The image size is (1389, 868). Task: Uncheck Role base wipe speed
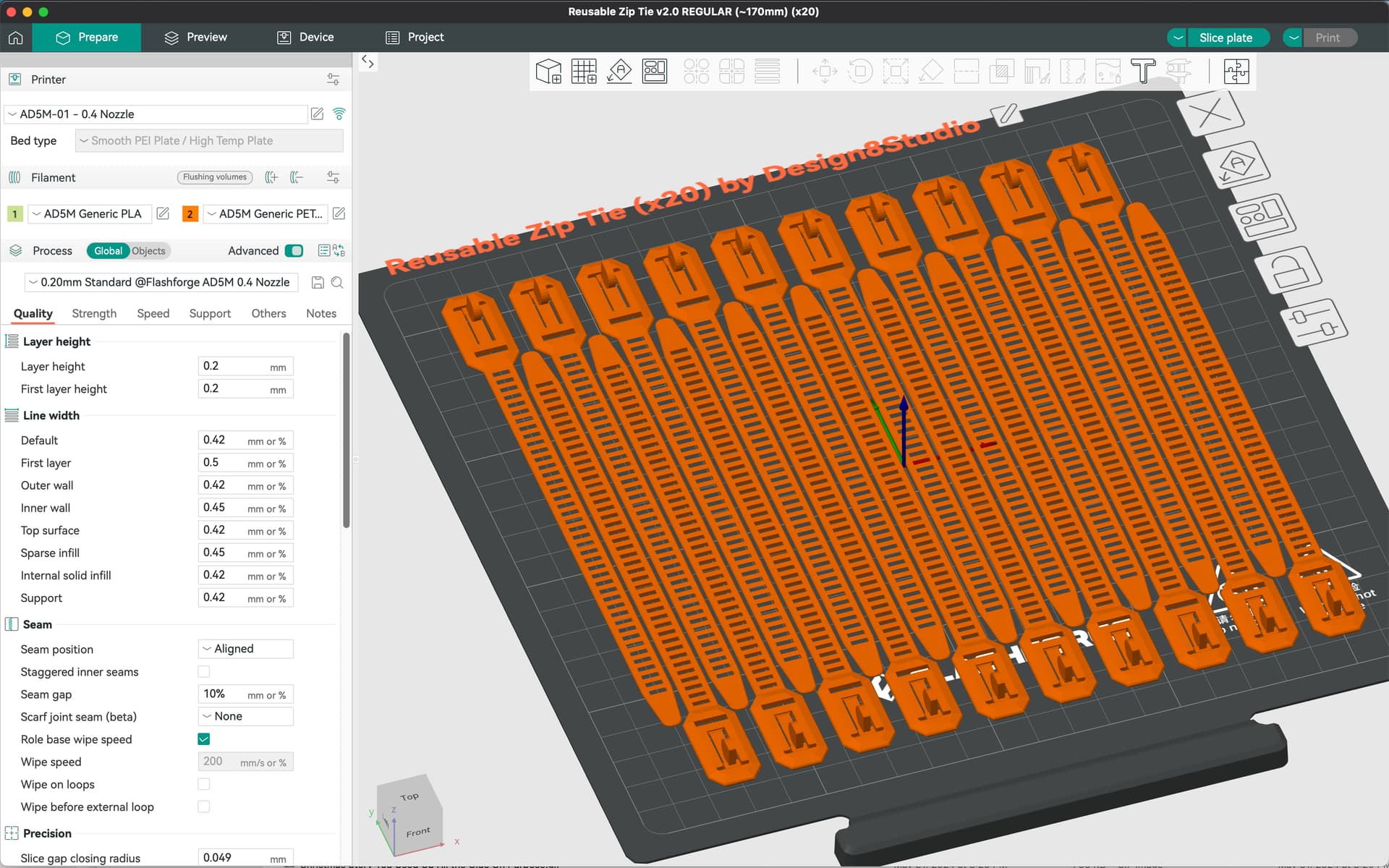click(204, 739)
